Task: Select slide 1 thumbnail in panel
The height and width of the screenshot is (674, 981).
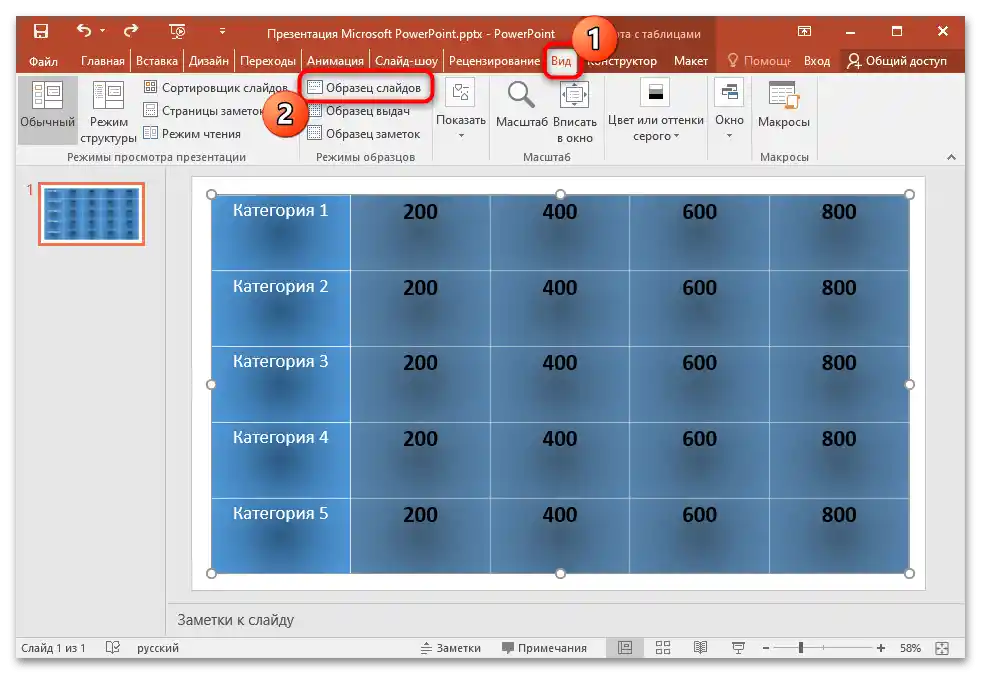Action: click(x=90, y=213)
